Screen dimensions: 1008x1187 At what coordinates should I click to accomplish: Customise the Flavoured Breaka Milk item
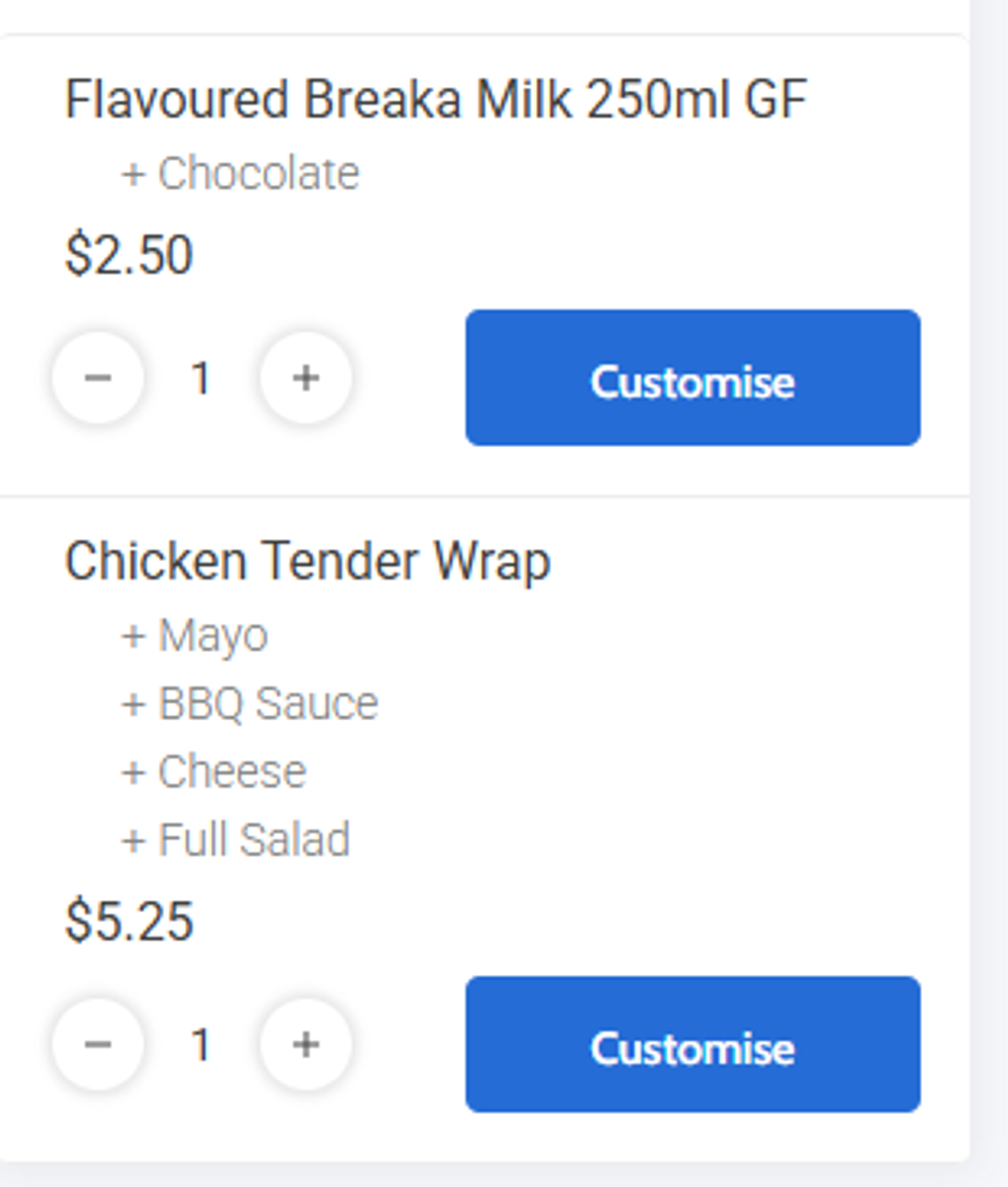click(692, 378)
